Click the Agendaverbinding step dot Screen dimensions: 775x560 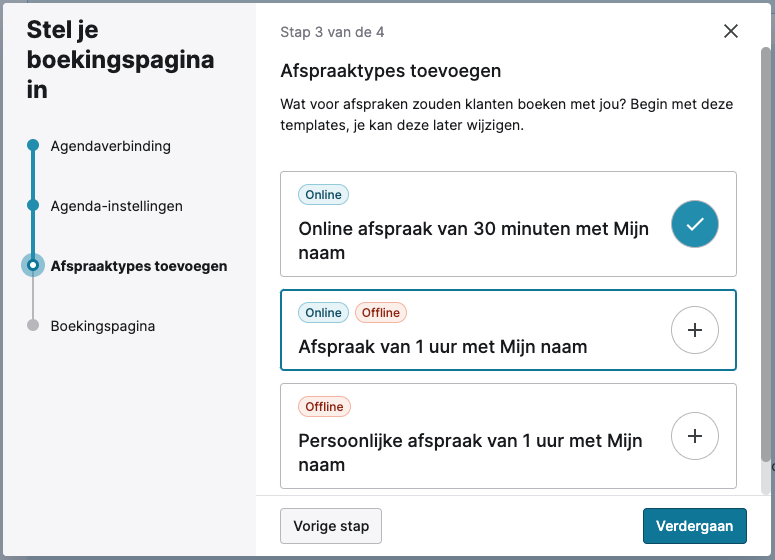point(33,146)
